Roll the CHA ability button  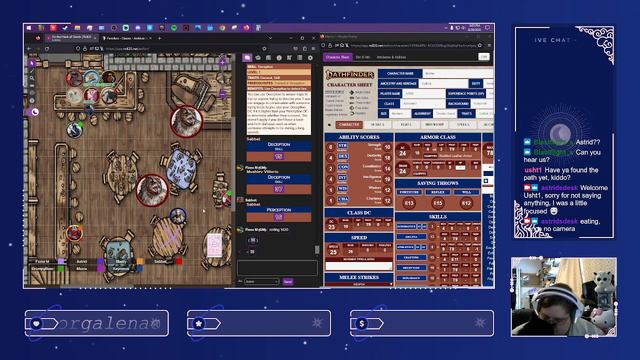point(342,200)
